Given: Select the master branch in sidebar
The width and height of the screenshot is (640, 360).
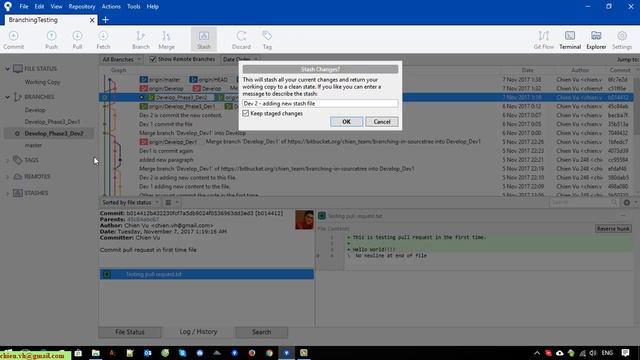Looking at the screenshot, I should coord(33,145).
